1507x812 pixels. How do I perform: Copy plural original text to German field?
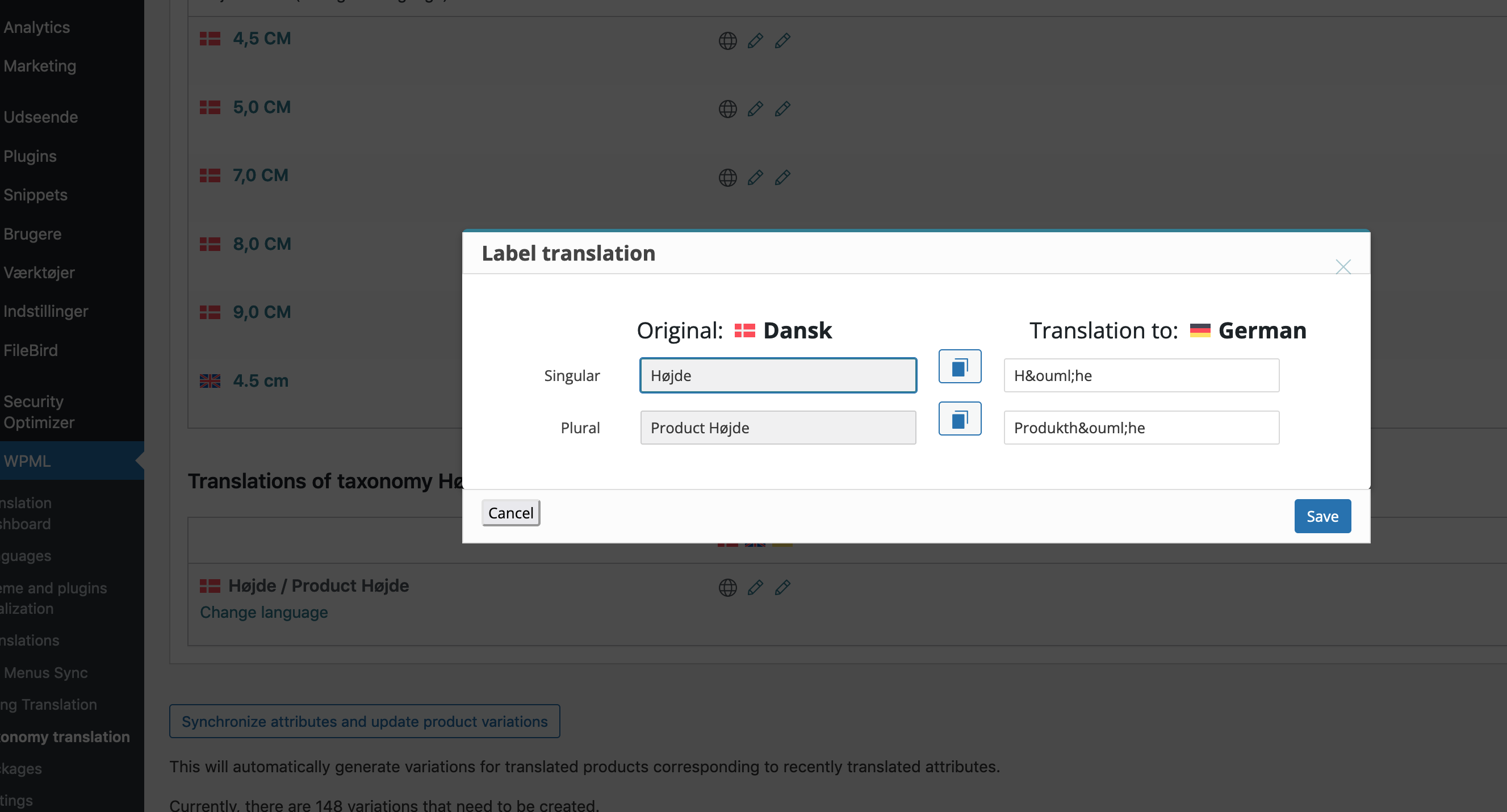[960, 419]
